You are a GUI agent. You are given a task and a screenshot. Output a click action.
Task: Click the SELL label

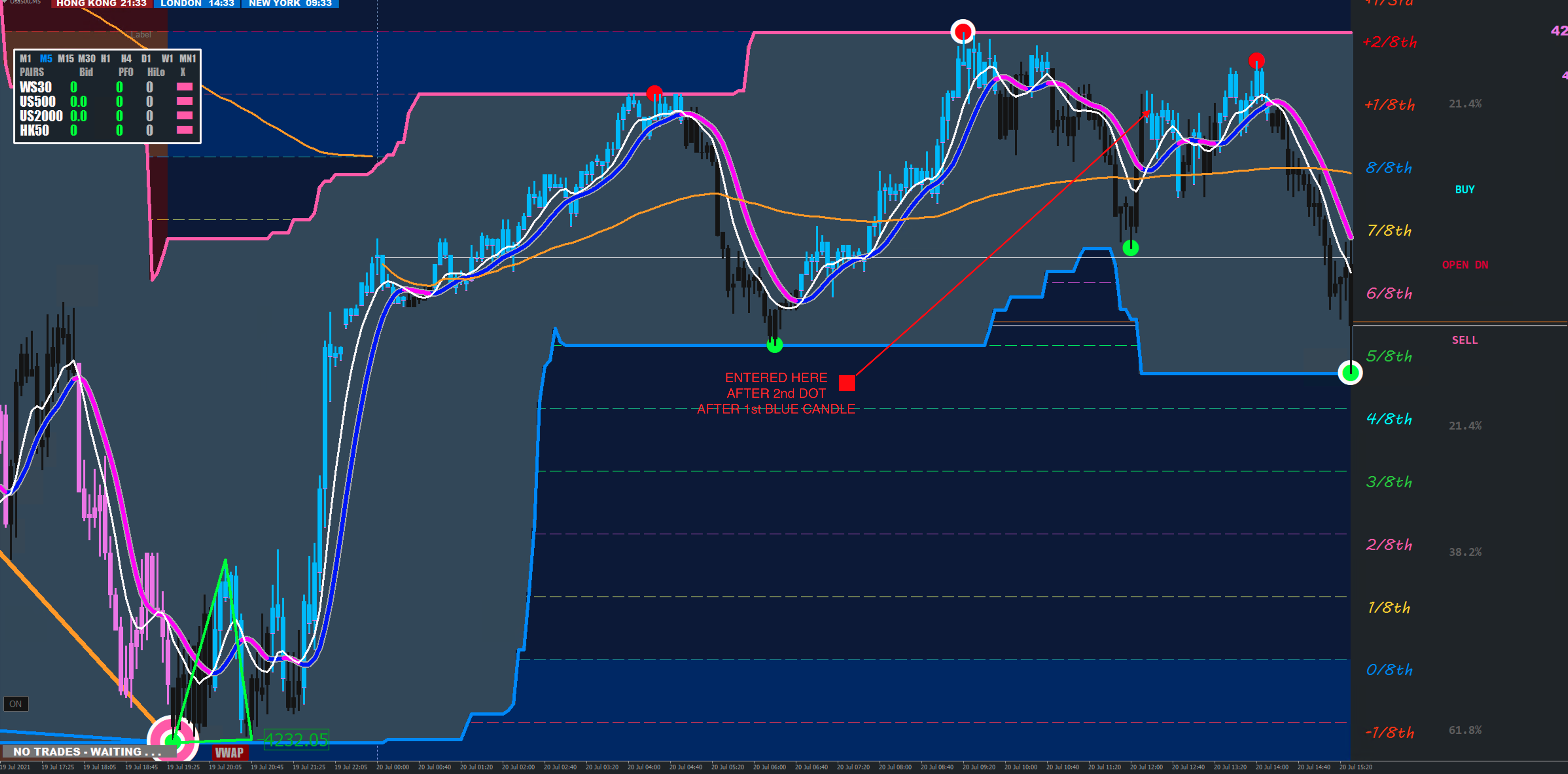tap(1465, 341)
